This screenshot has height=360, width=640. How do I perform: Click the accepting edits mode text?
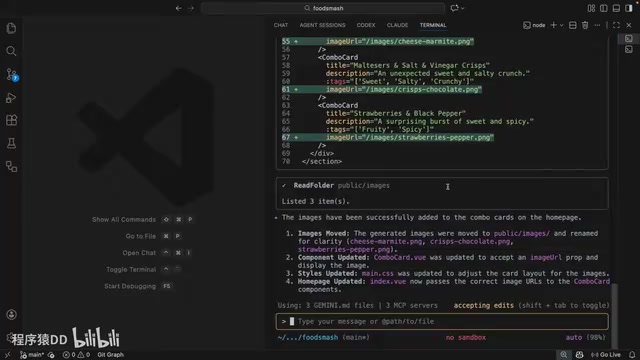point(483,305)
